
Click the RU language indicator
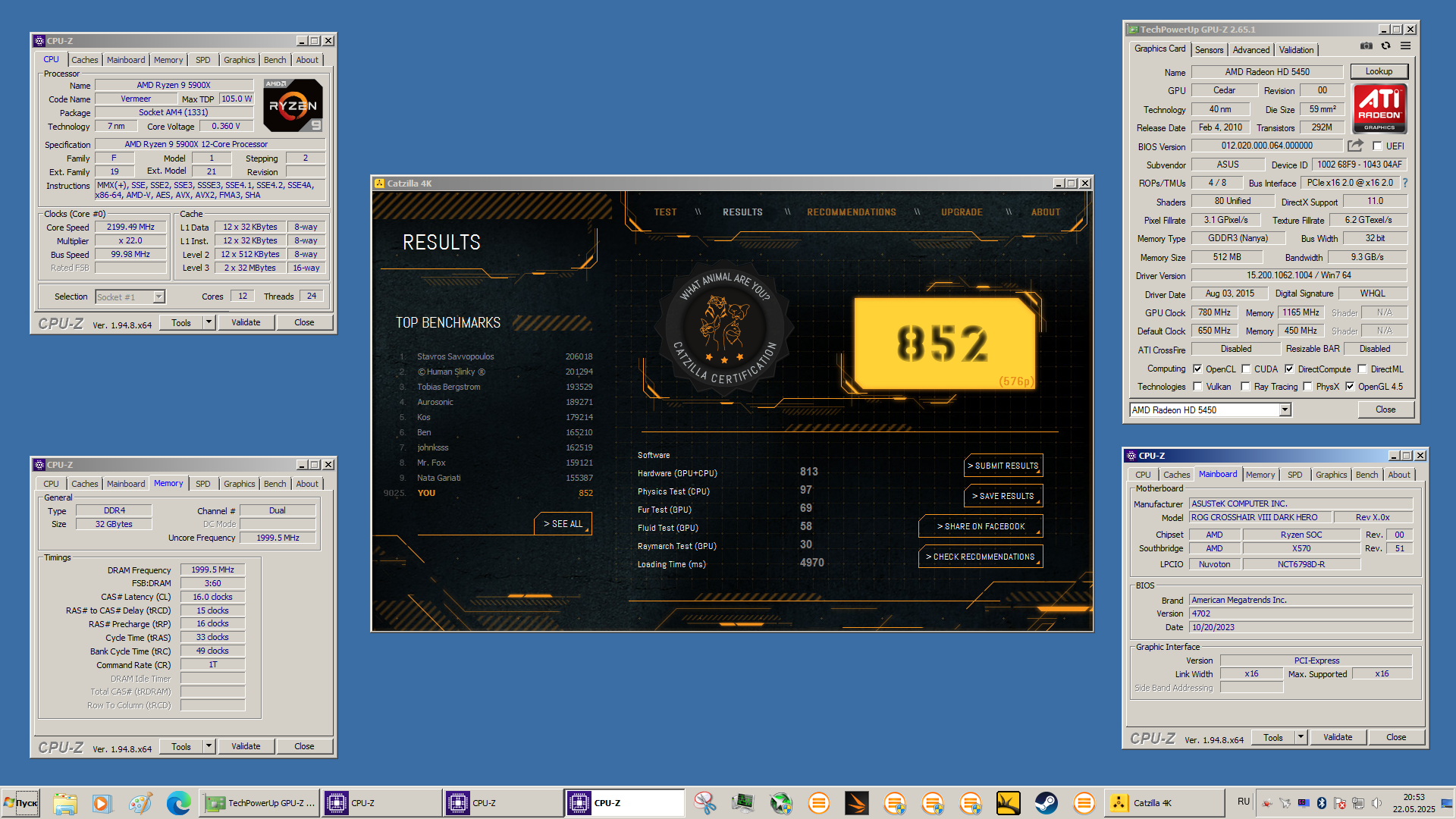[x=1244, y=802]
